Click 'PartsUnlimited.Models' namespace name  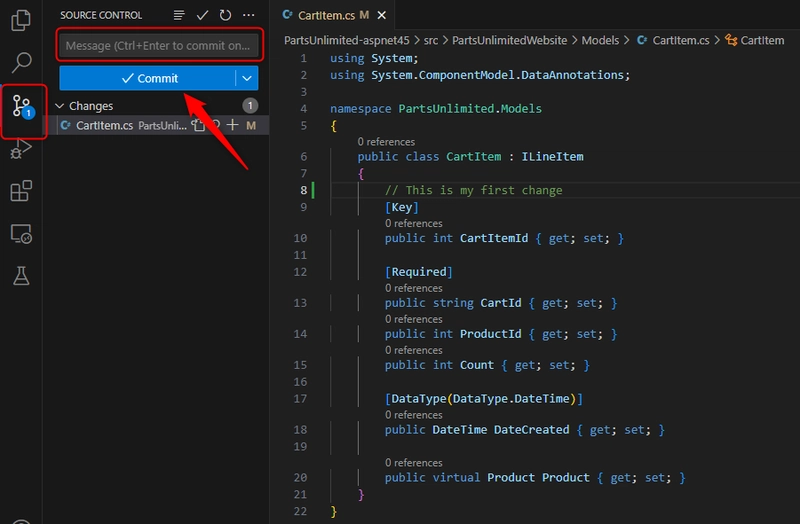[x=470, y=109]
